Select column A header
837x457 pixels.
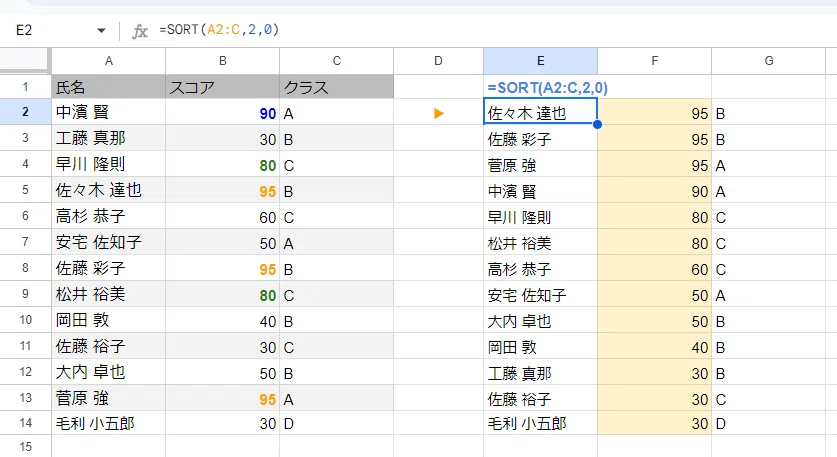108,61
